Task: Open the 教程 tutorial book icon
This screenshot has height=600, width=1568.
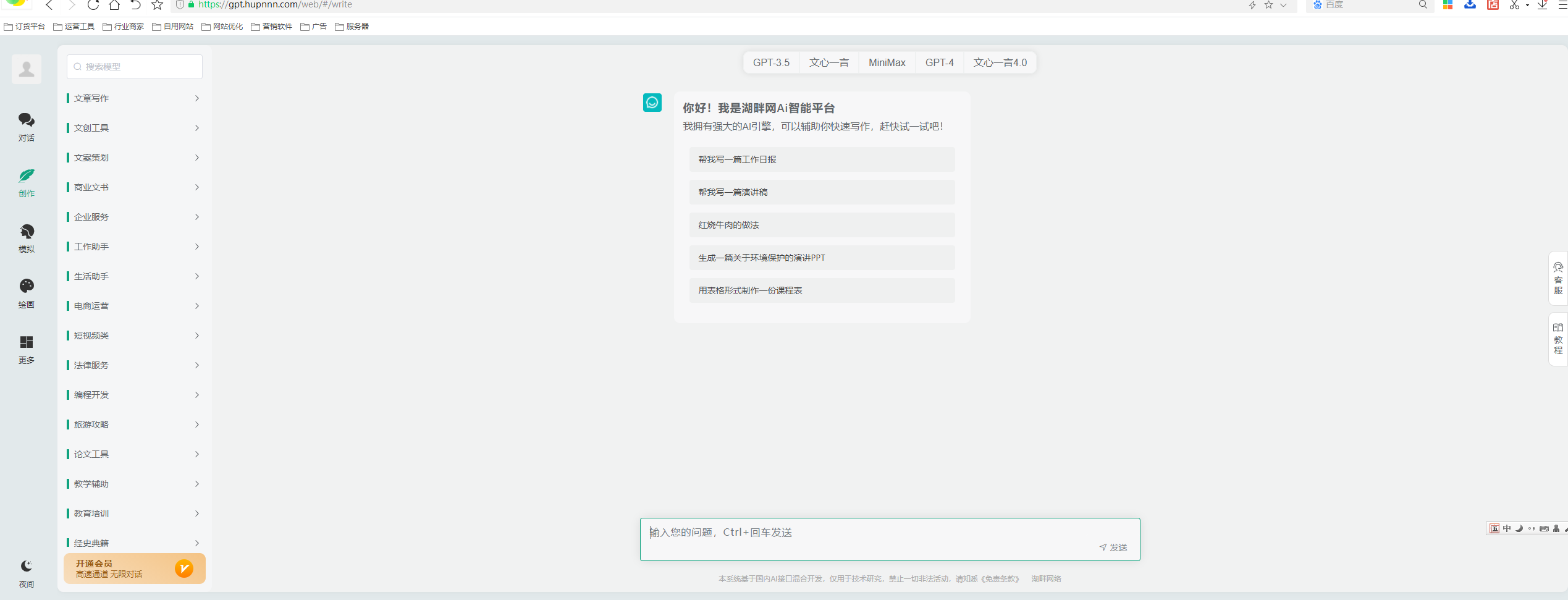Action: [1557, 339]
